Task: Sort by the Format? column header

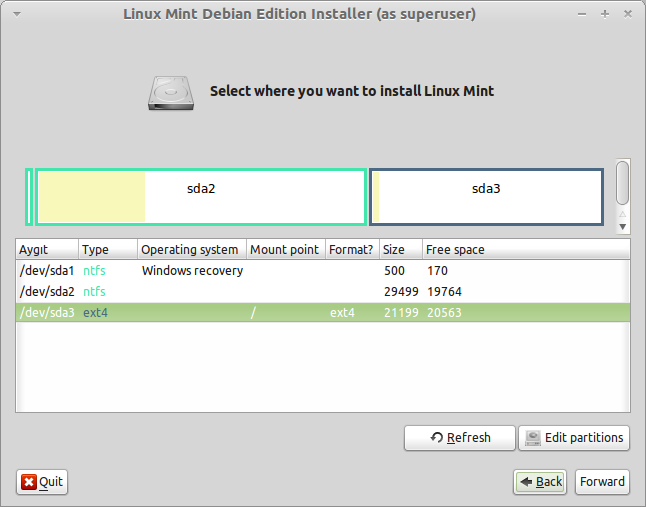Action: [x=352, y=250]
